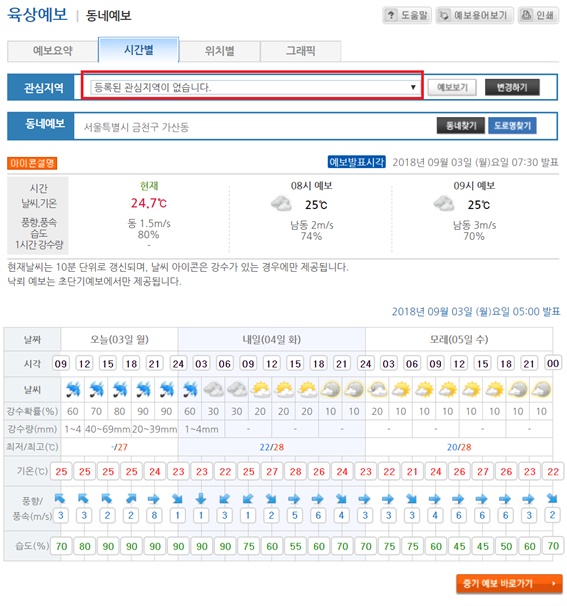Click the partly sunny icon for tomorrow 15시
The height and width of the screenshot is (606, 567).
click(308, 390)
